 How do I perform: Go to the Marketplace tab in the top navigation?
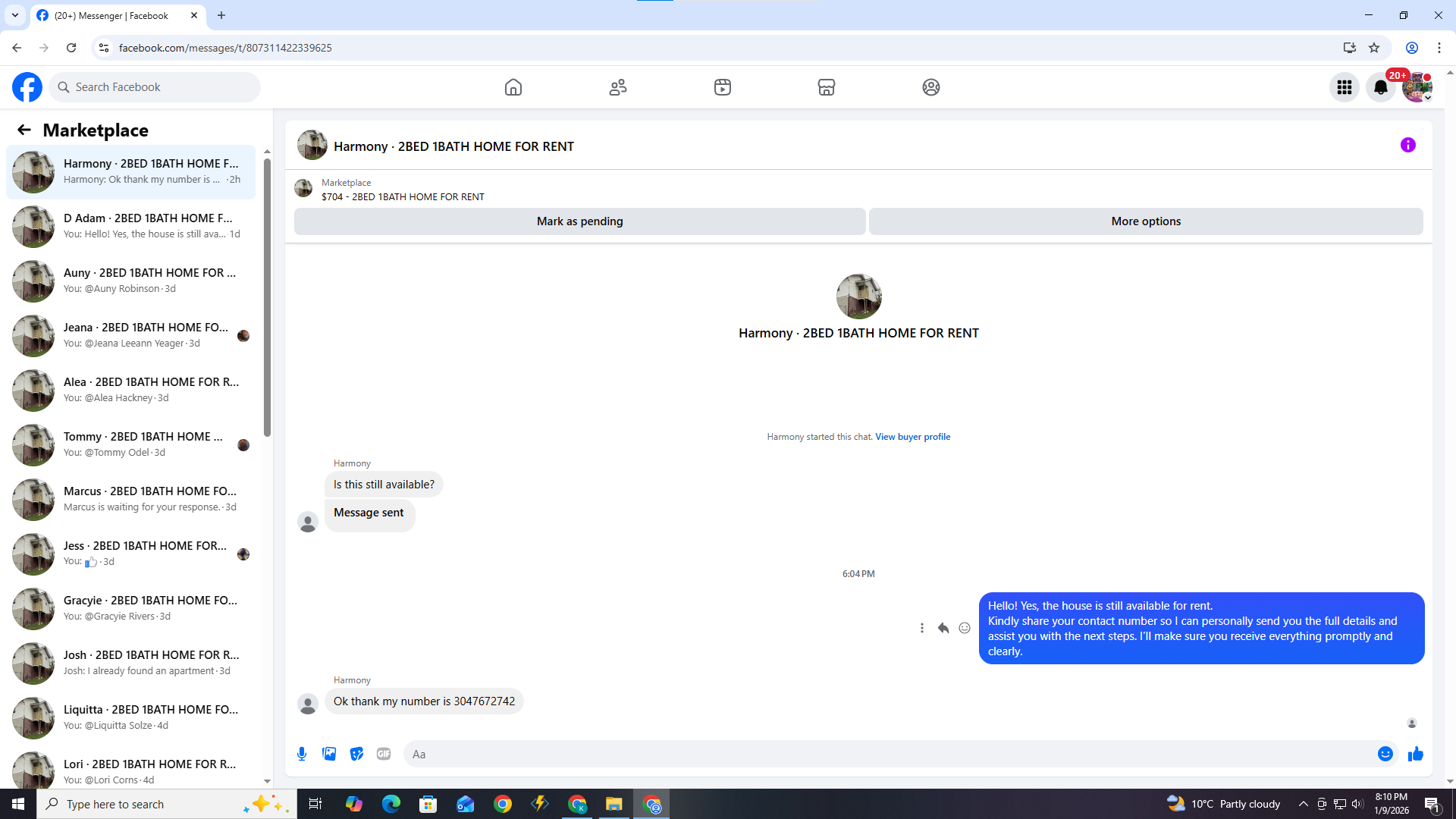point(826,87)
